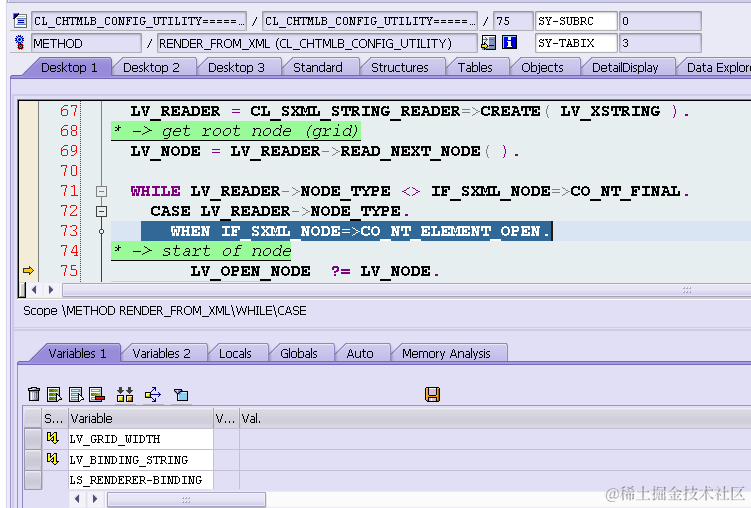The height and width of the screenshot is (508, 751).
Task: Switch to the Desktop 2 tab
Action: (151, 68)
